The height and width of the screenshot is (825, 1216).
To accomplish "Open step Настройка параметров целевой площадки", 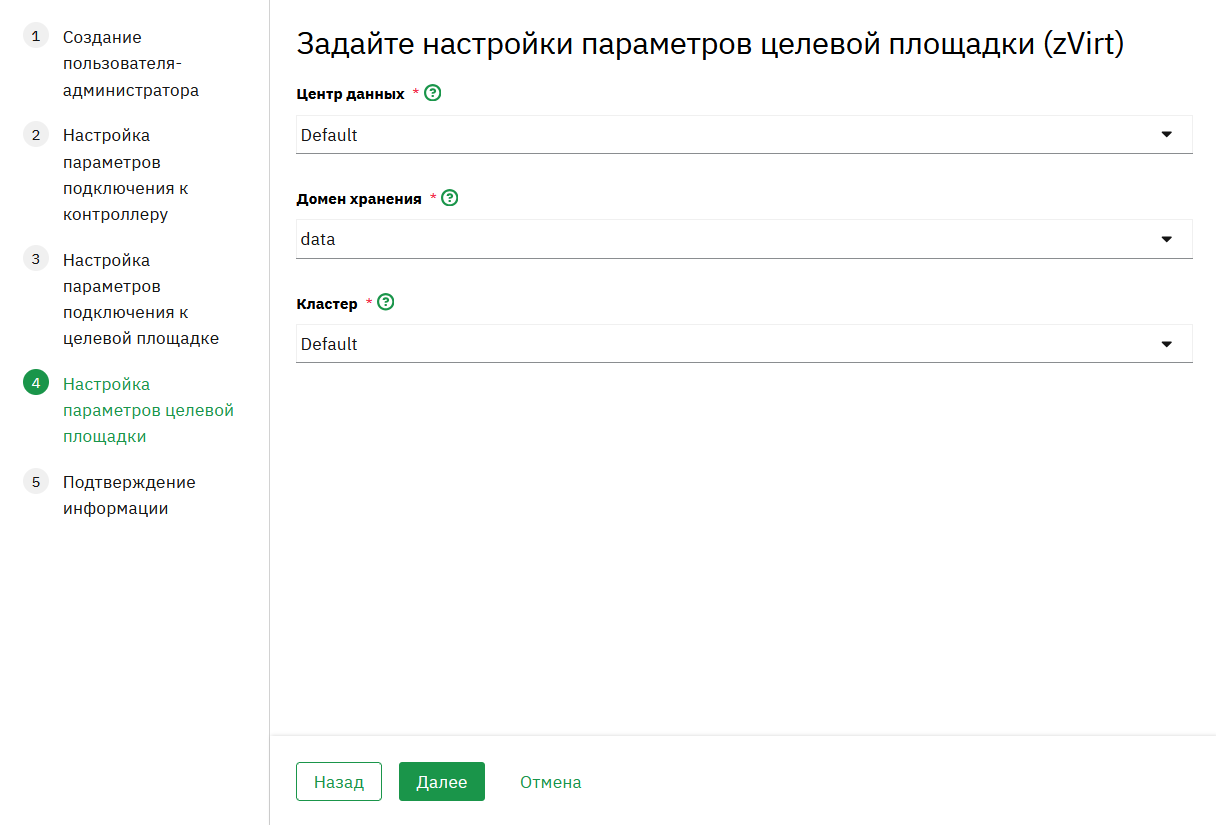I will pos(149,410).
